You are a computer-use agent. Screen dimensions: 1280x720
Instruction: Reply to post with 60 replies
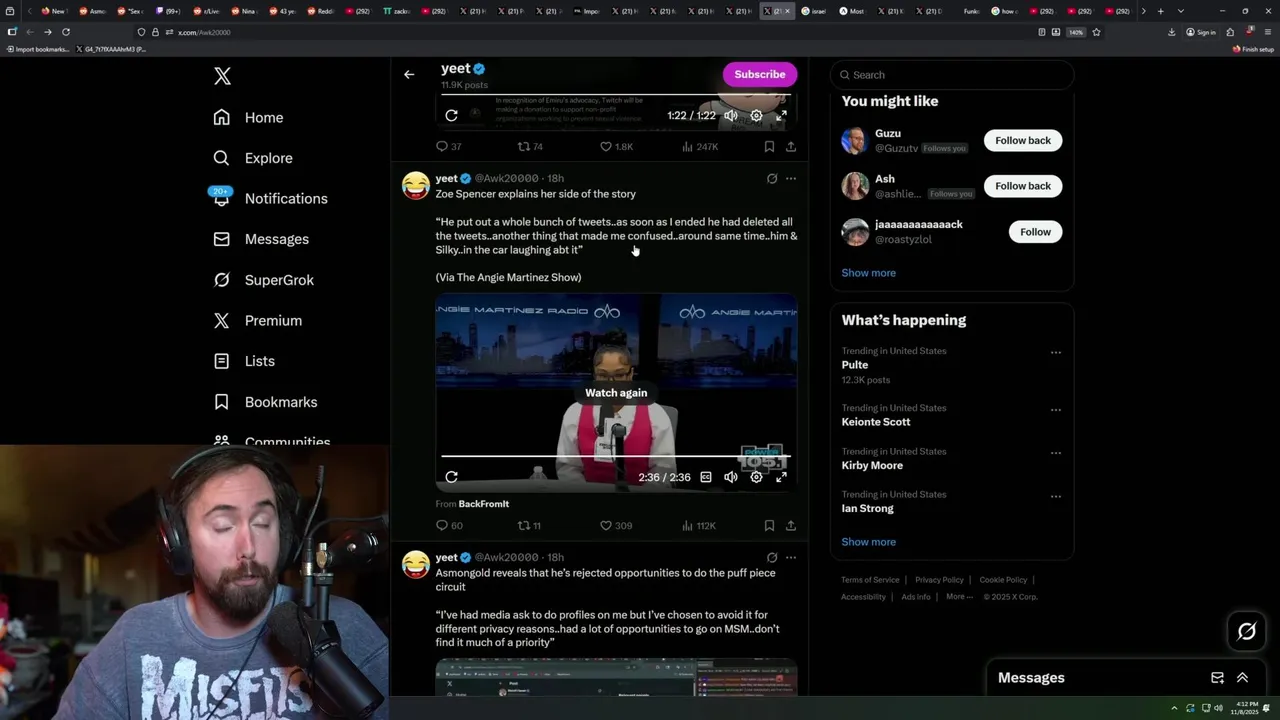[449, 526]
